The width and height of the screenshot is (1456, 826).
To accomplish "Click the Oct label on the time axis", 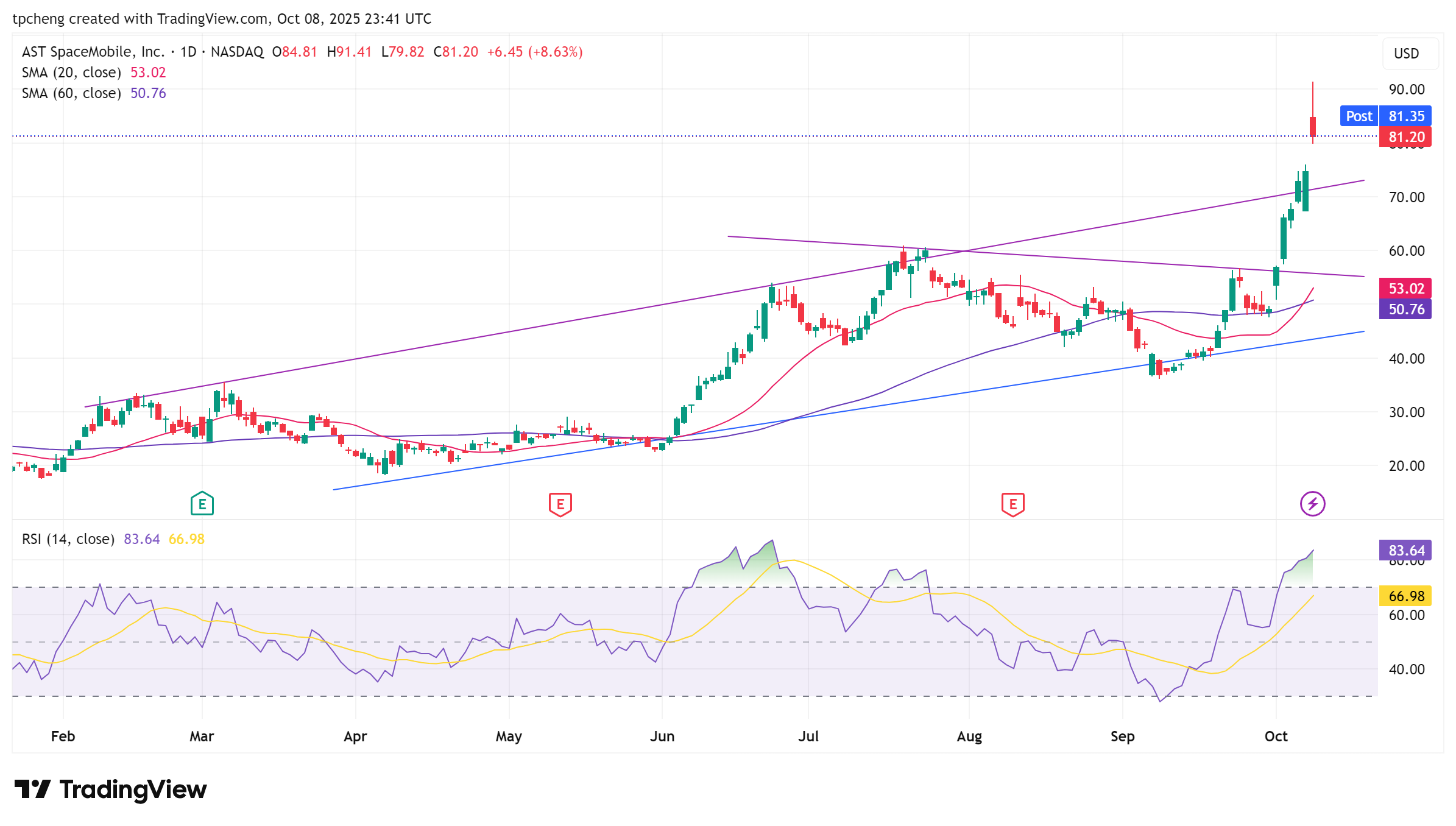I will [1276, 736].
